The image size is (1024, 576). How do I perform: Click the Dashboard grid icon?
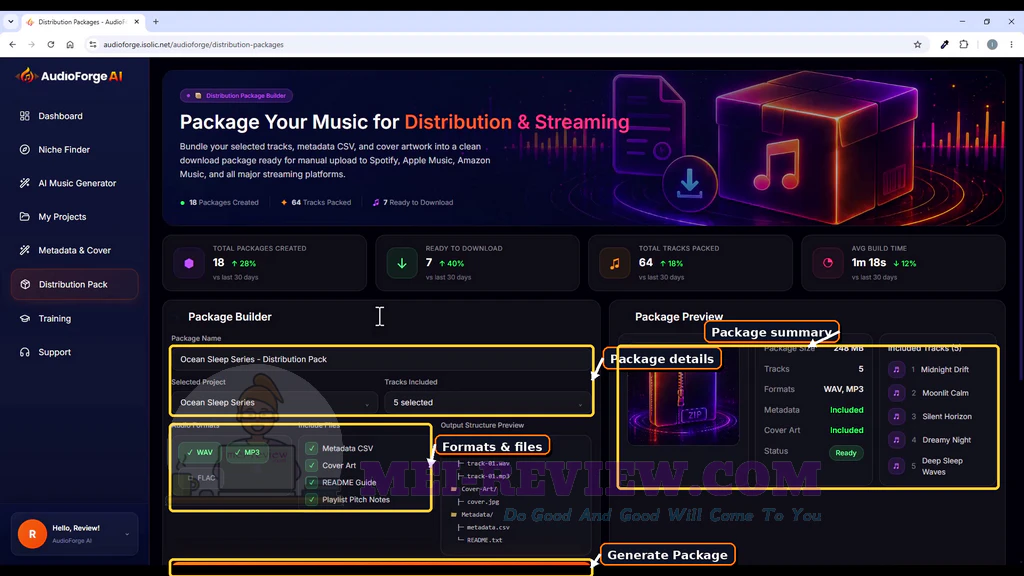pos(25,116)
